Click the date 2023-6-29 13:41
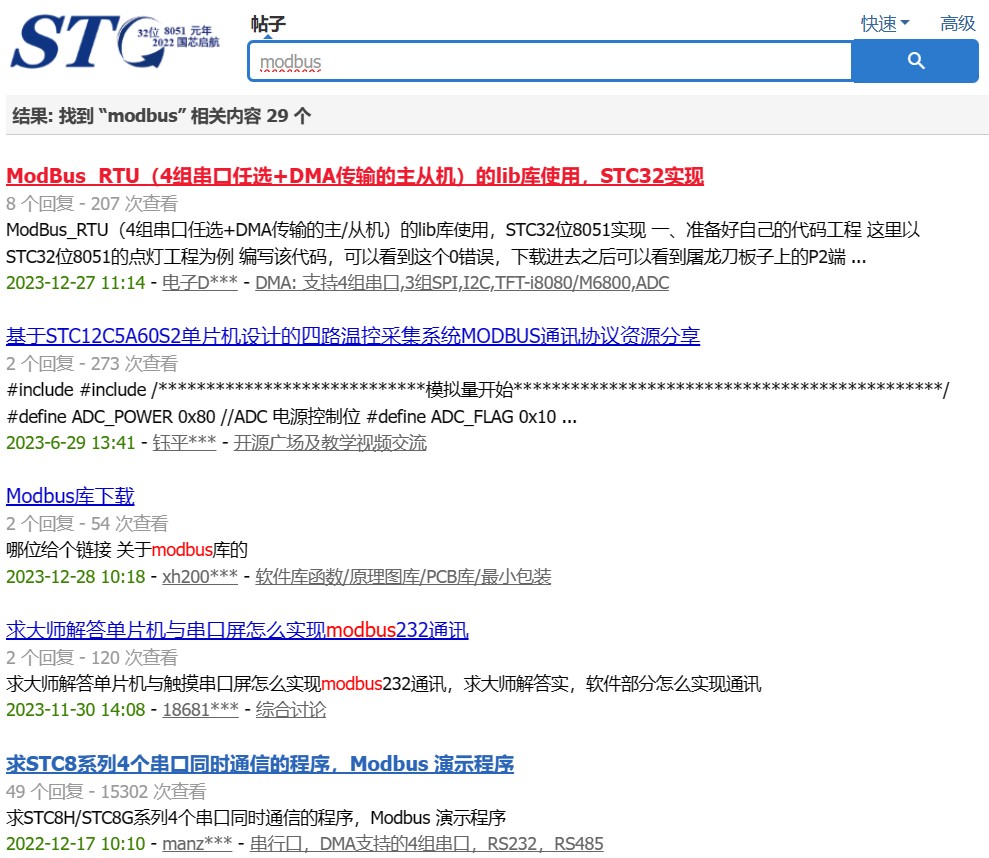This screenshot has height=858, width=989. [71, 443]
